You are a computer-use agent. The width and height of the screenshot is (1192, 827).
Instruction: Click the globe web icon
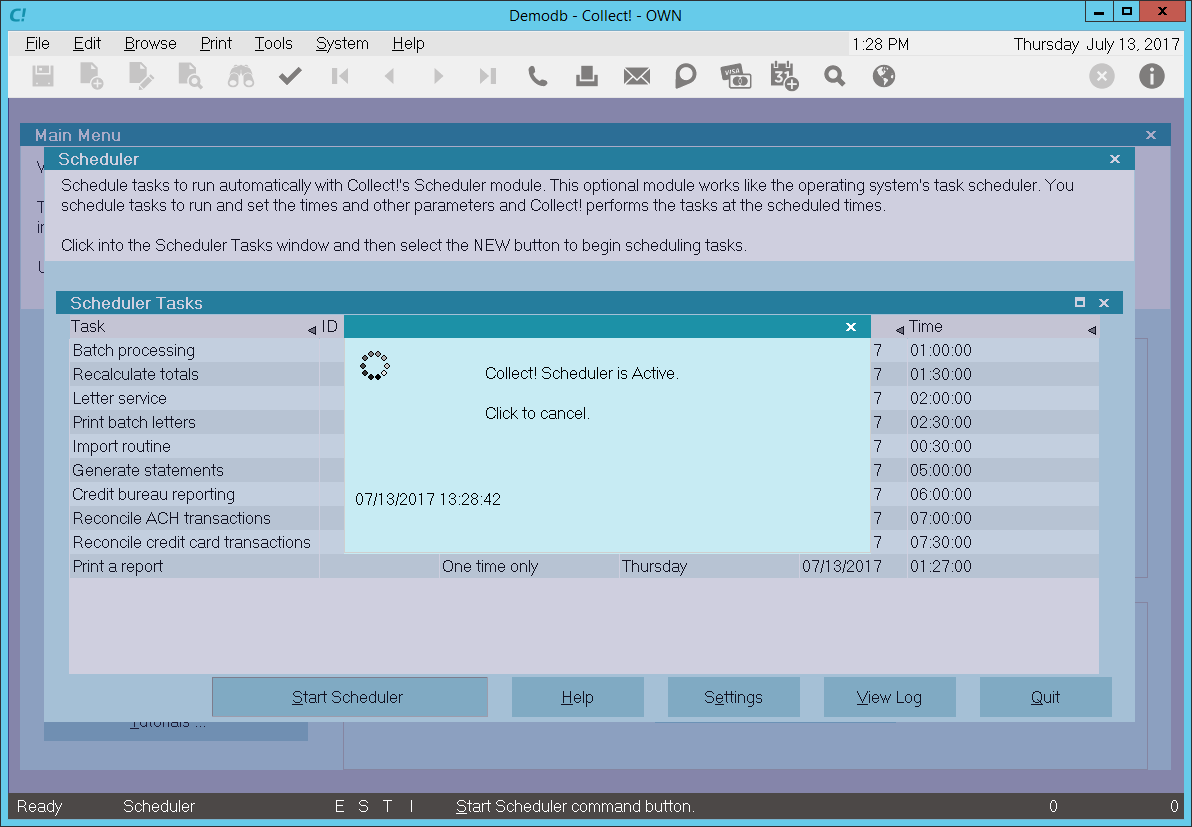pyautogui.click(x=884, y=76)
